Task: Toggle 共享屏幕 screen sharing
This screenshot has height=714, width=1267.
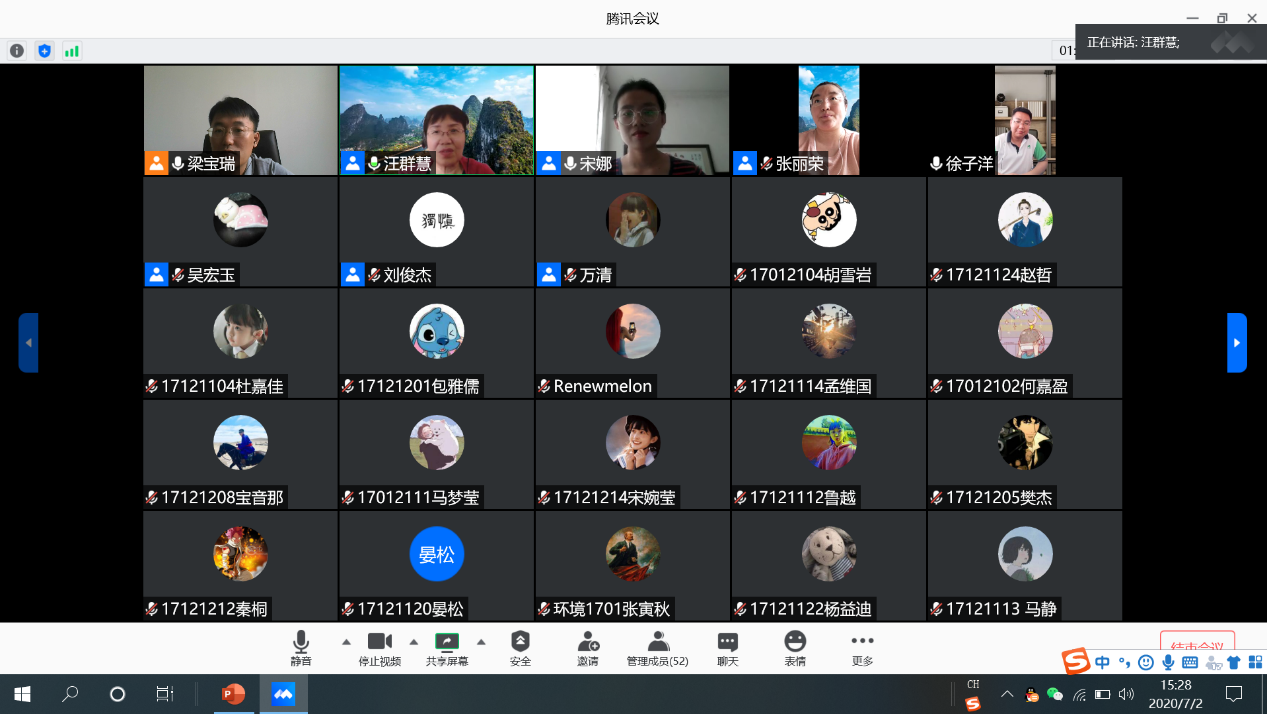Action: tap(447, 647)
